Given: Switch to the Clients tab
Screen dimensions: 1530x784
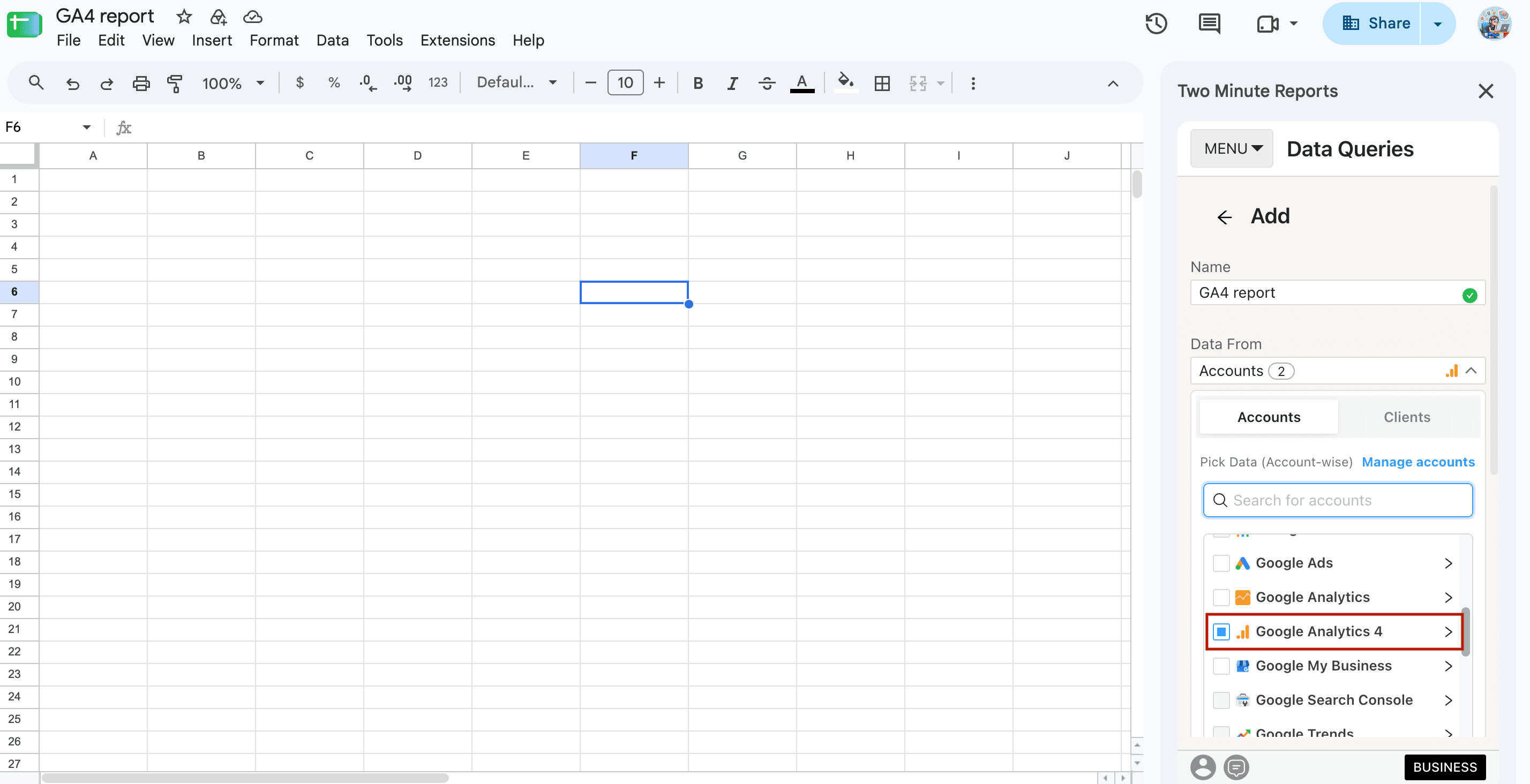Looking at the screenshot, I should click(x=1406, y=417).
